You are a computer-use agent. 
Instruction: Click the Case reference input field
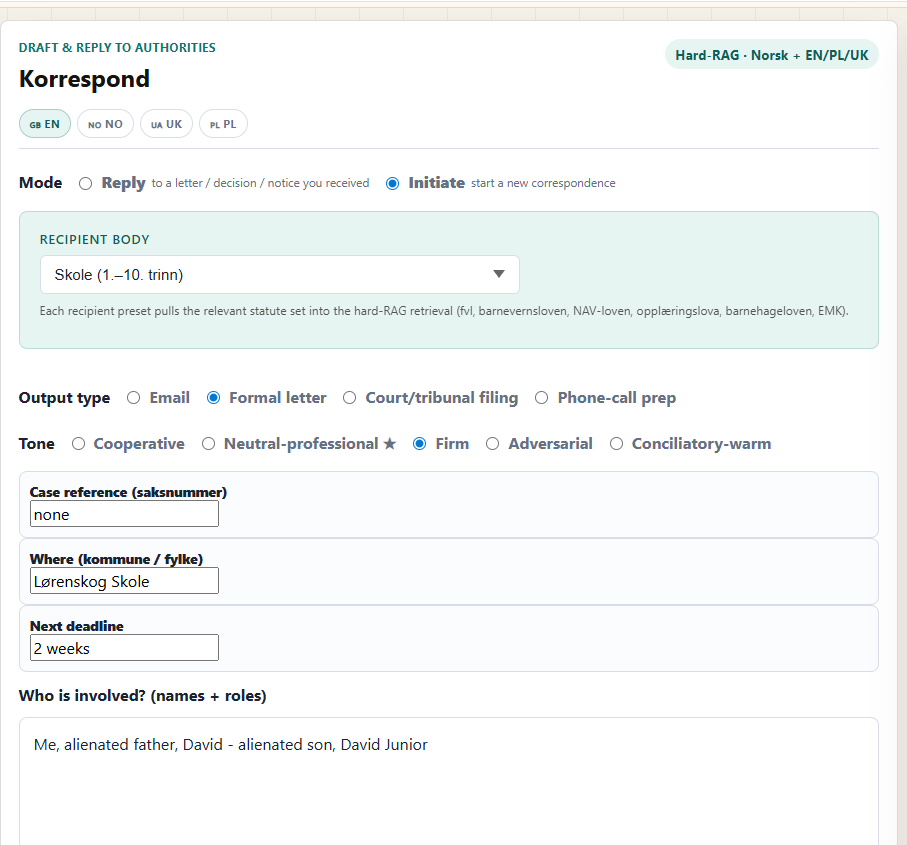[124, 514]
